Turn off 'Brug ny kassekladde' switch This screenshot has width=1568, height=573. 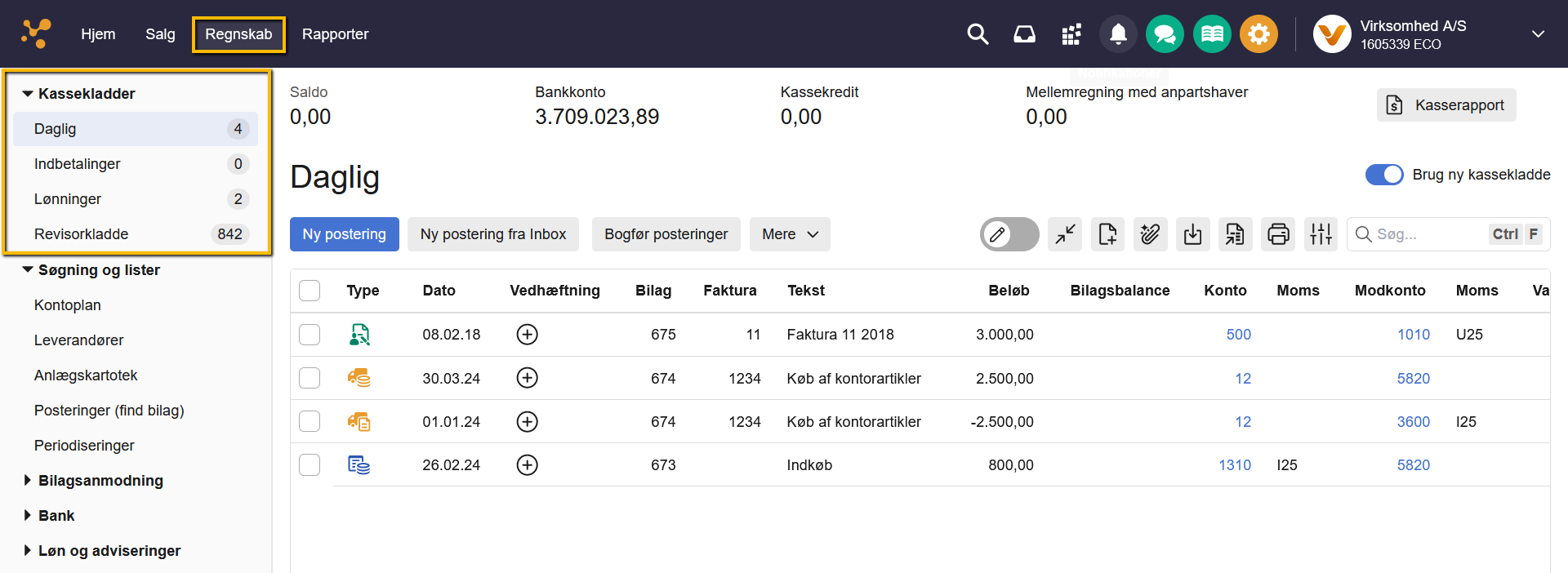pos(1384,175)
